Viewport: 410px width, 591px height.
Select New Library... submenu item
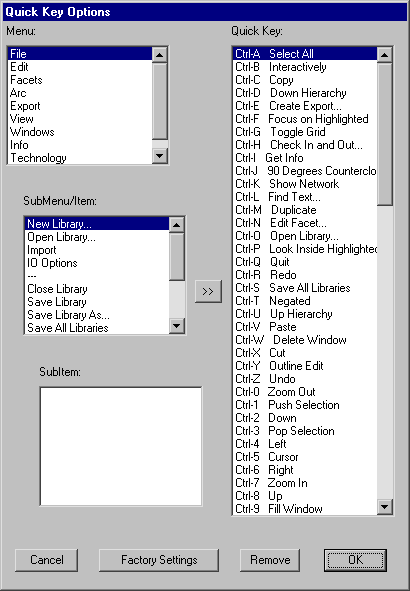tap(97, 224)
